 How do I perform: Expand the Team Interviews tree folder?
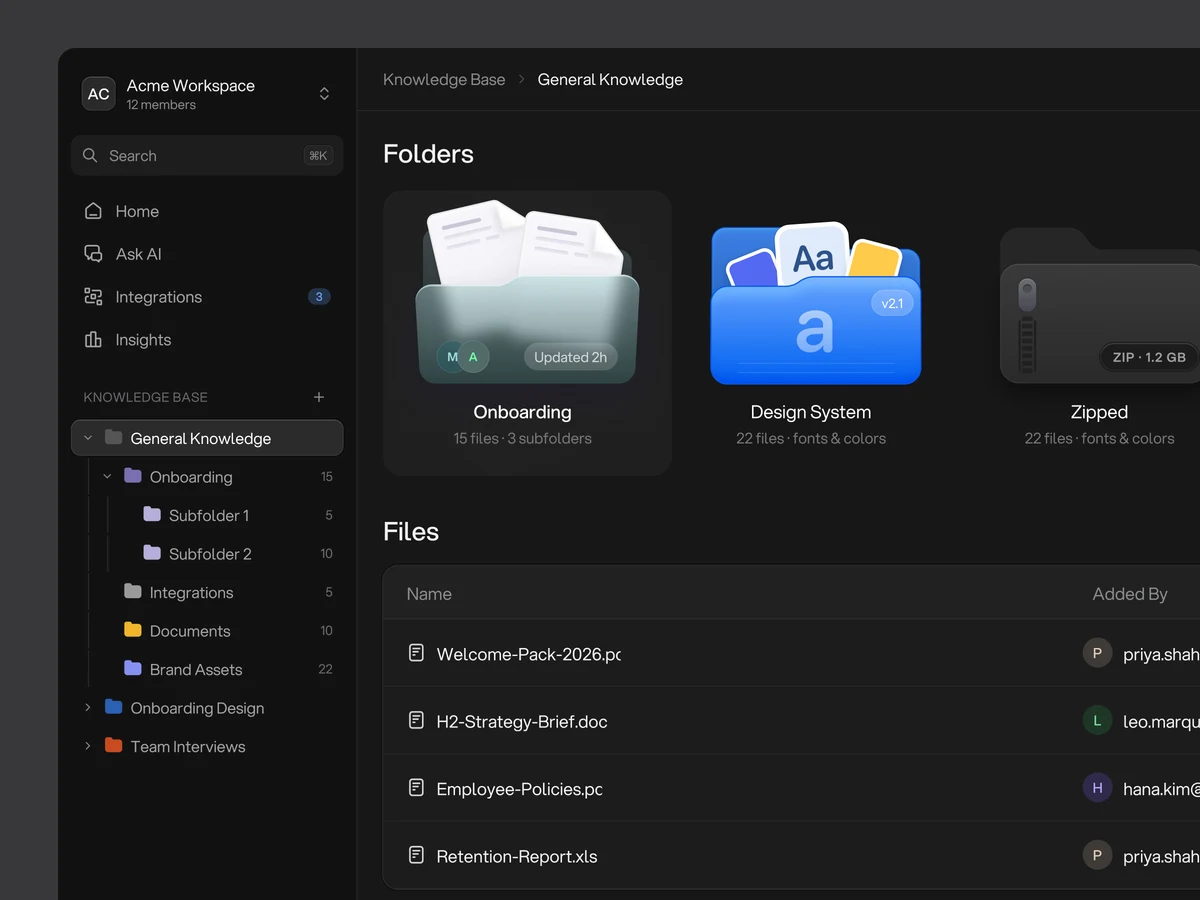tap(88, 746)
